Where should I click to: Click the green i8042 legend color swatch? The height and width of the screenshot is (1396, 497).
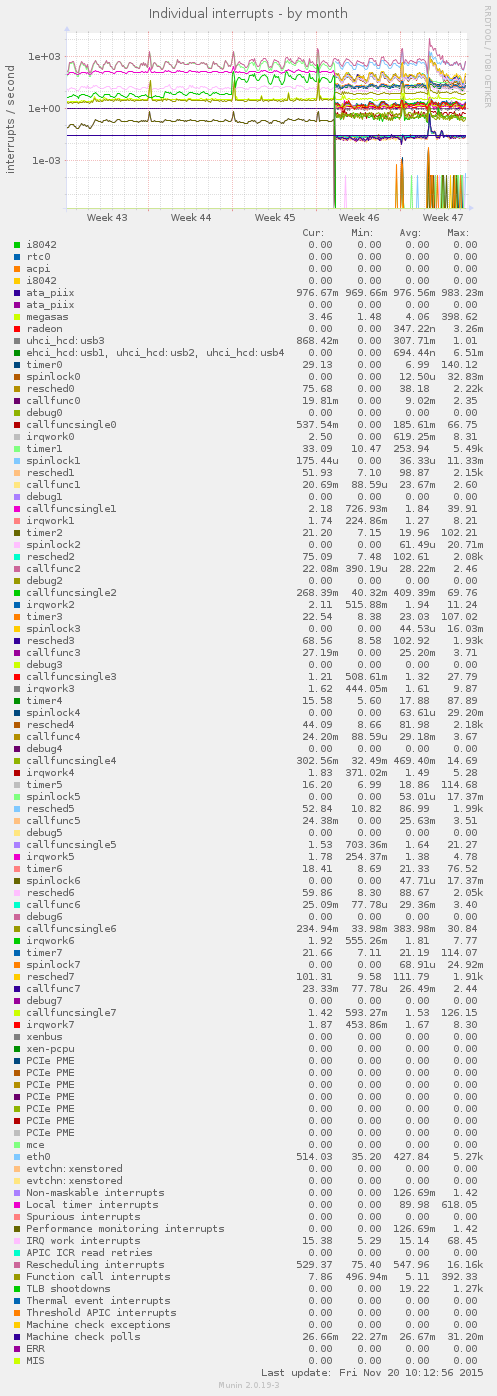click(x=17, y=245)
